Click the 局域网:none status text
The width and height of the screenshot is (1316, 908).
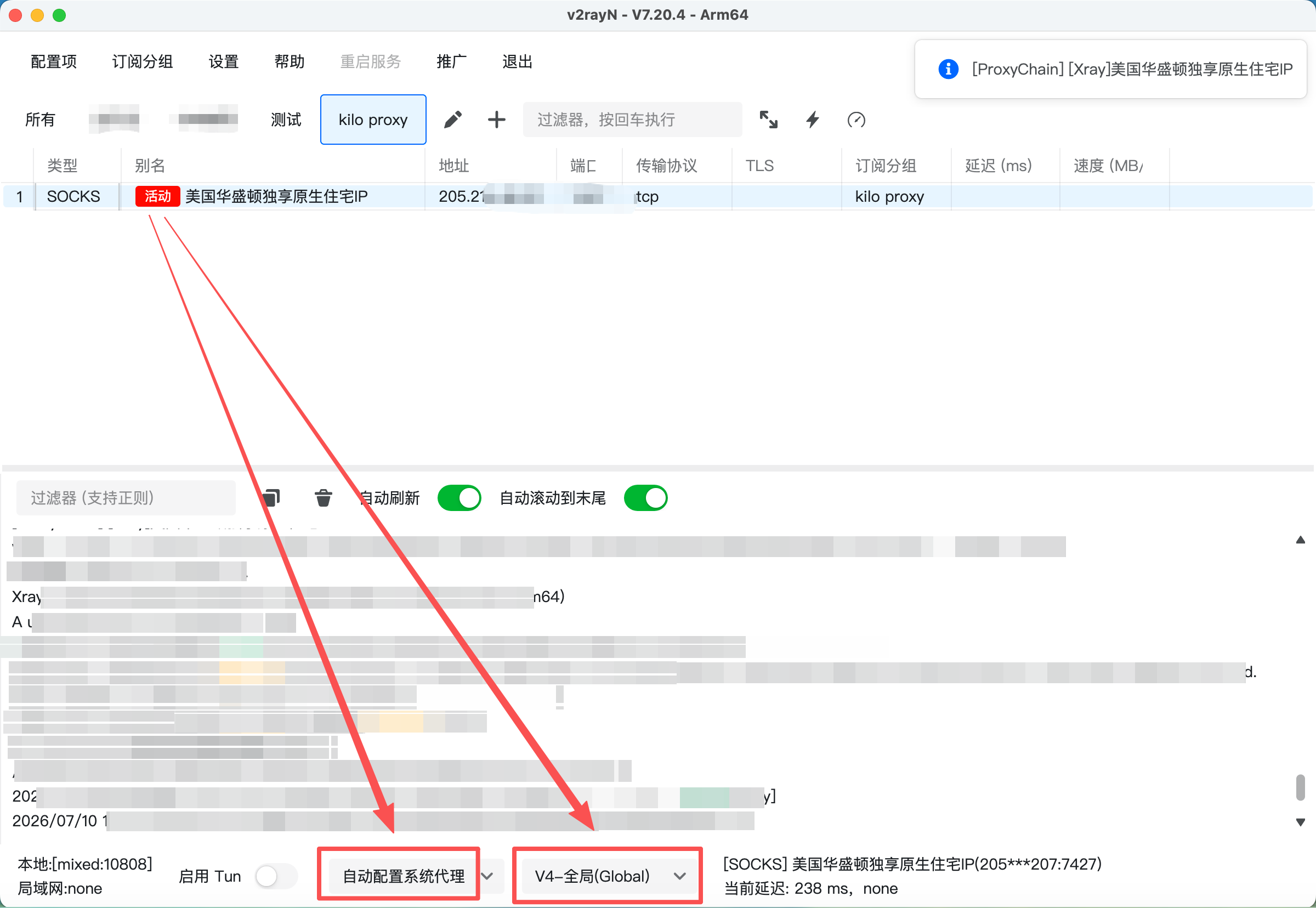coord(60,888)
